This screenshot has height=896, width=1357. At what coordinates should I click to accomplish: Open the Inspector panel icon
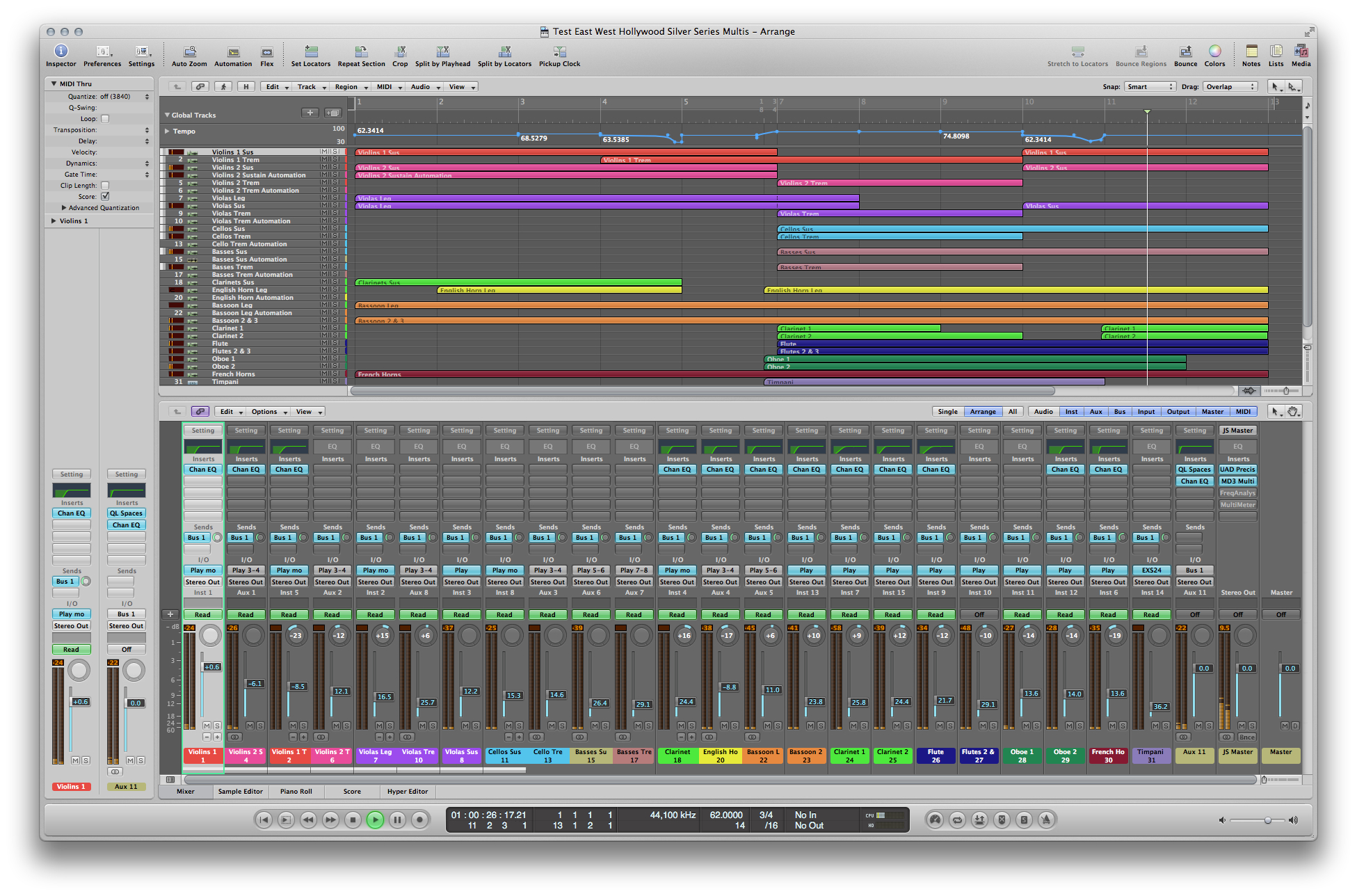point(61,52)
